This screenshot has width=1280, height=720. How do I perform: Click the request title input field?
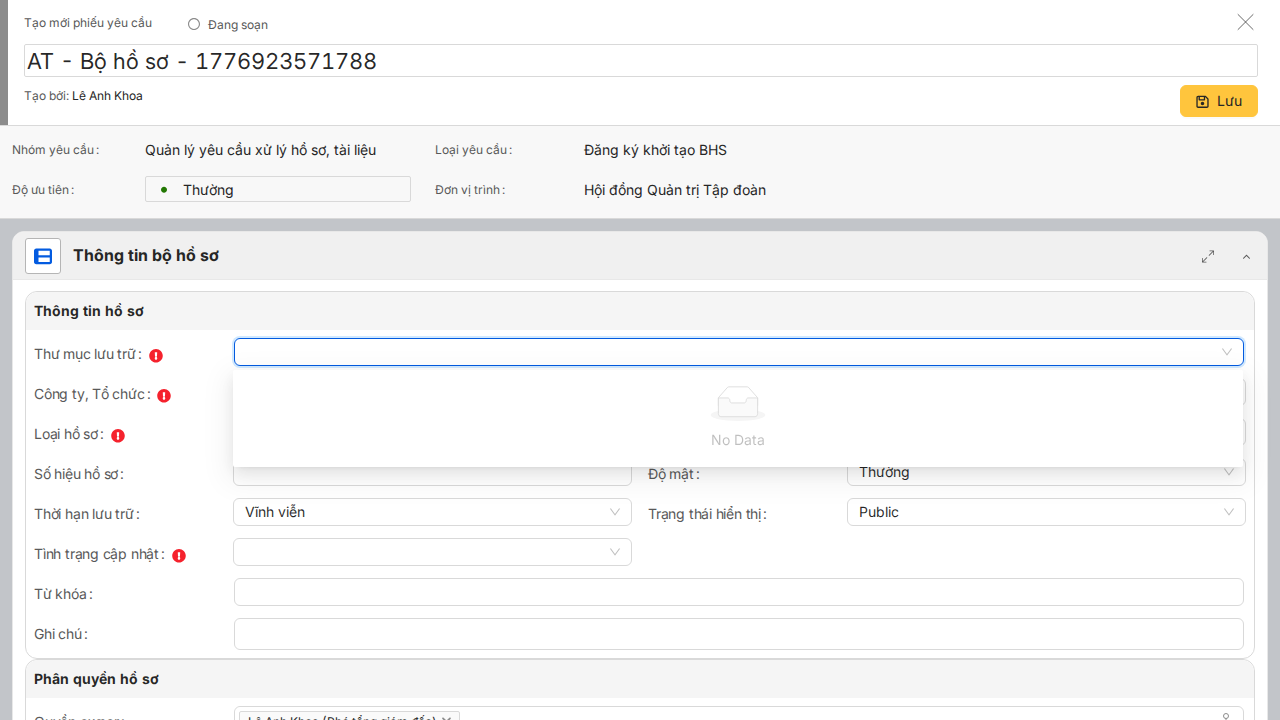[x=640, y=61]
